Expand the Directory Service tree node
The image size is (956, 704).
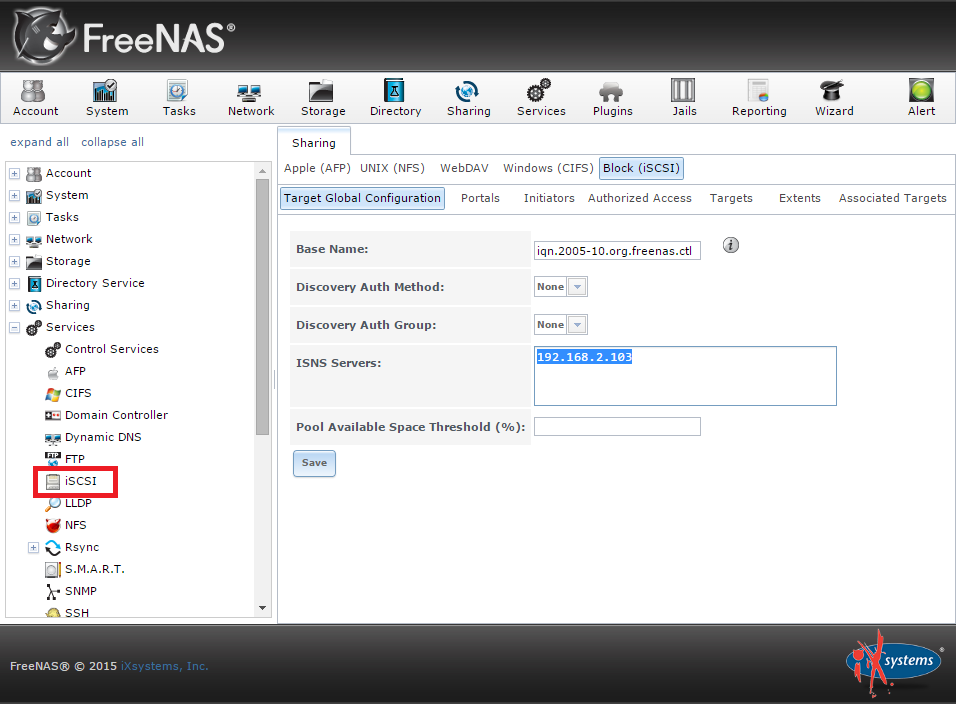(15, 283)
